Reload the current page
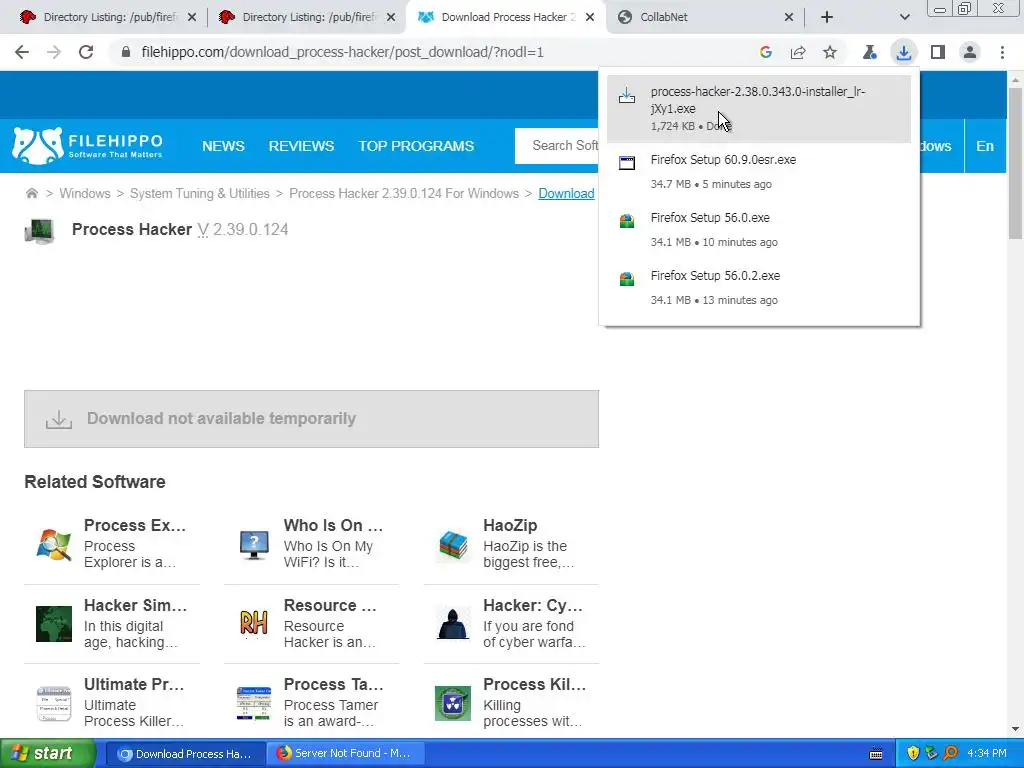Viewport: 1024px width, 768px height. point(86,52)
